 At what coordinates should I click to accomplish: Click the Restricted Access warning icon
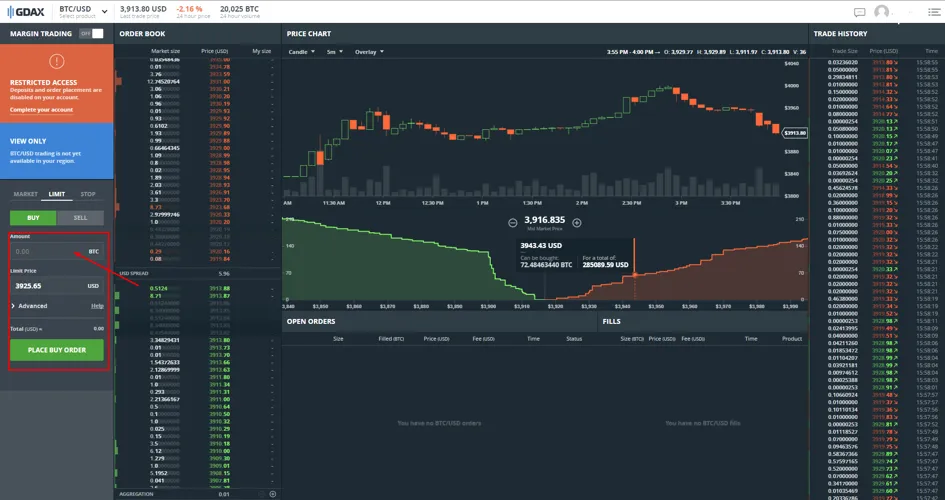pyautogui.click(x=57, y=61)
